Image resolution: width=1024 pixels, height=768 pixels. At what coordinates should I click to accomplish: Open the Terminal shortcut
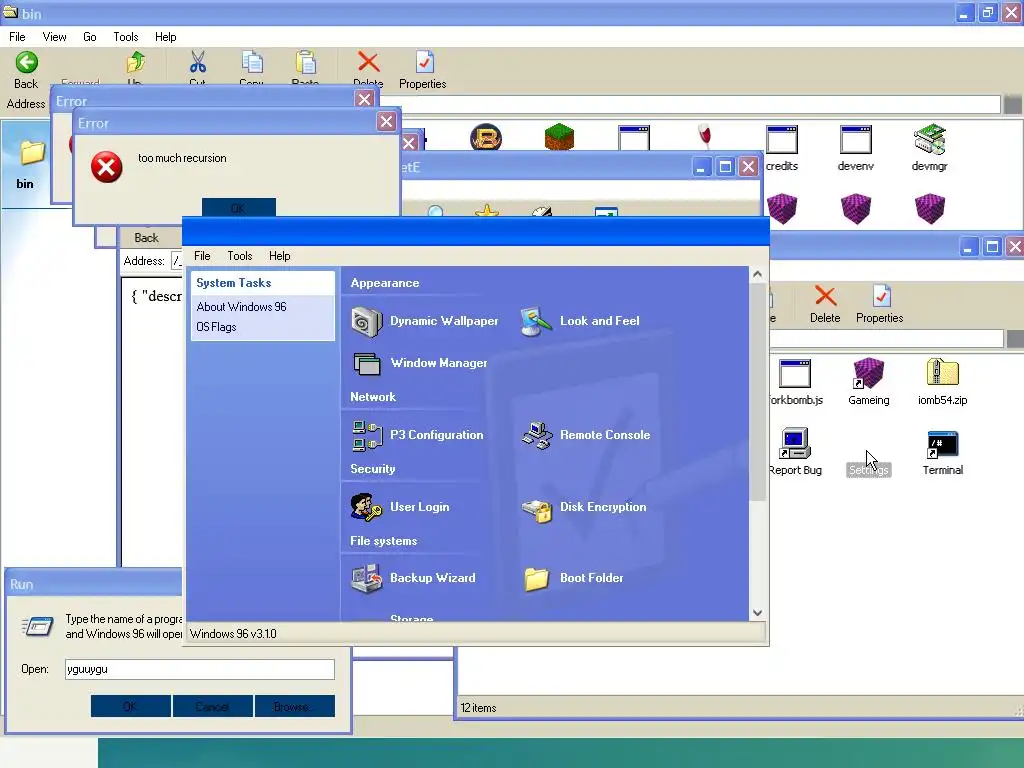tap(942, 452)
